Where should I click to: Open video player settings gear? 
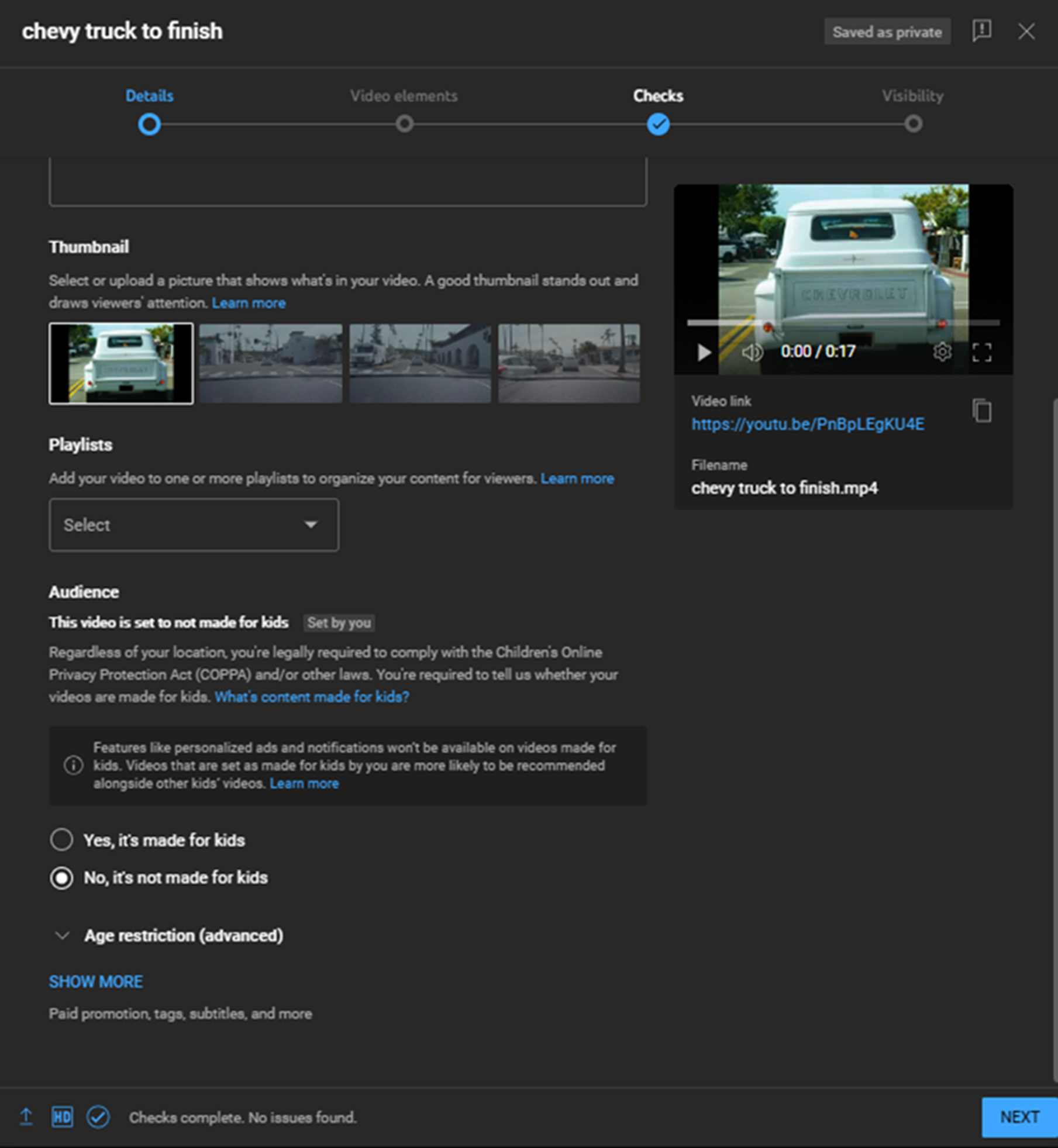tap(942, 352)
